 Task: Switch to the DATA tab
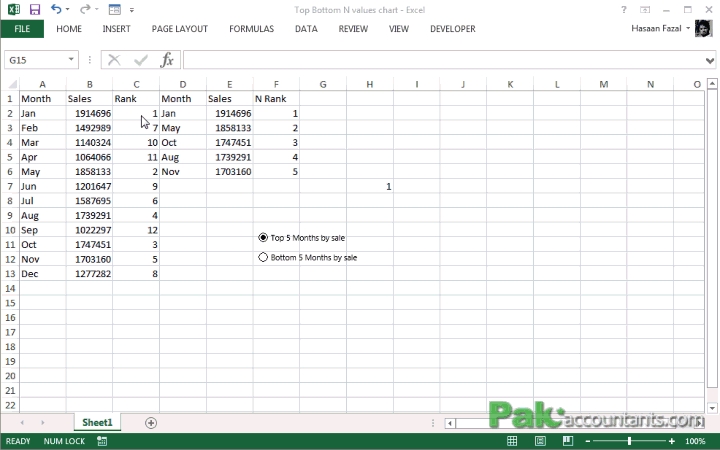pyautogui.click(x=306, y=29)
